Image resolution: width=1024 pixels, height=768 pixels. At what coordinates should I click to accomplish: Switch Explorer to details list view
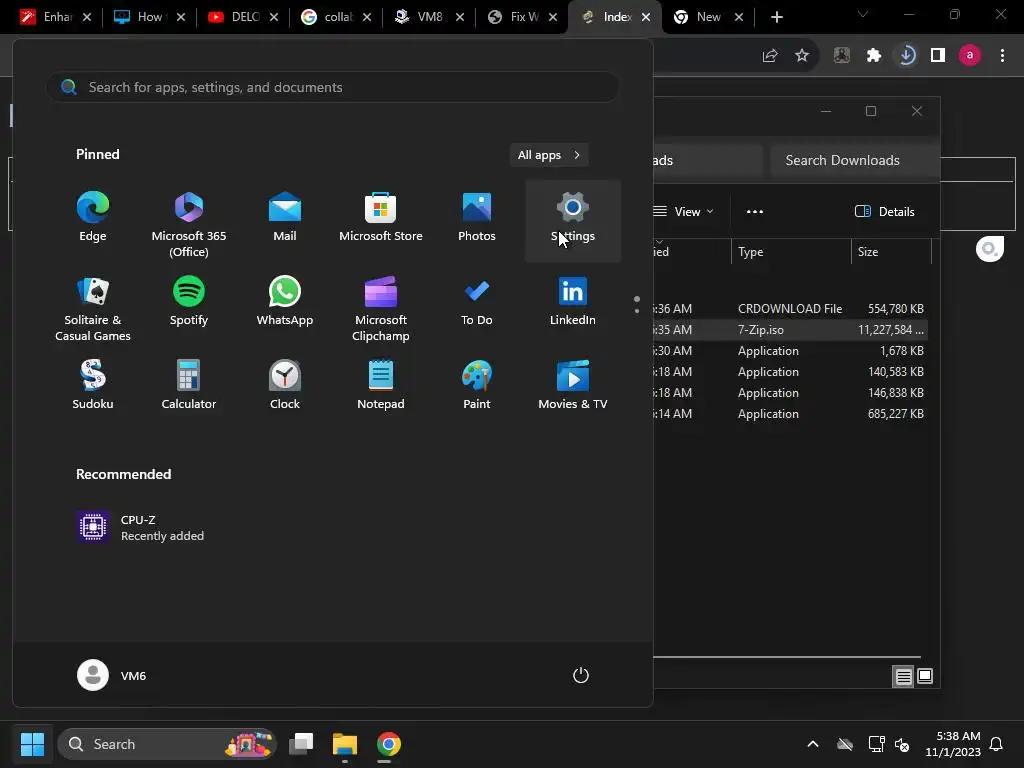tap(903, 677)
